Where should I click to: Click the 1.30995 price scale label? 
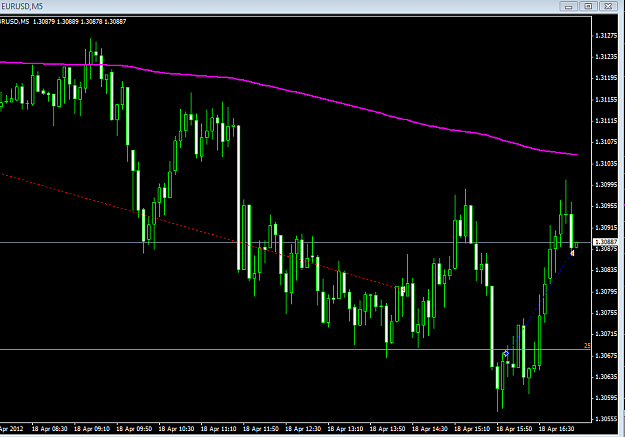tap(606, 184)
